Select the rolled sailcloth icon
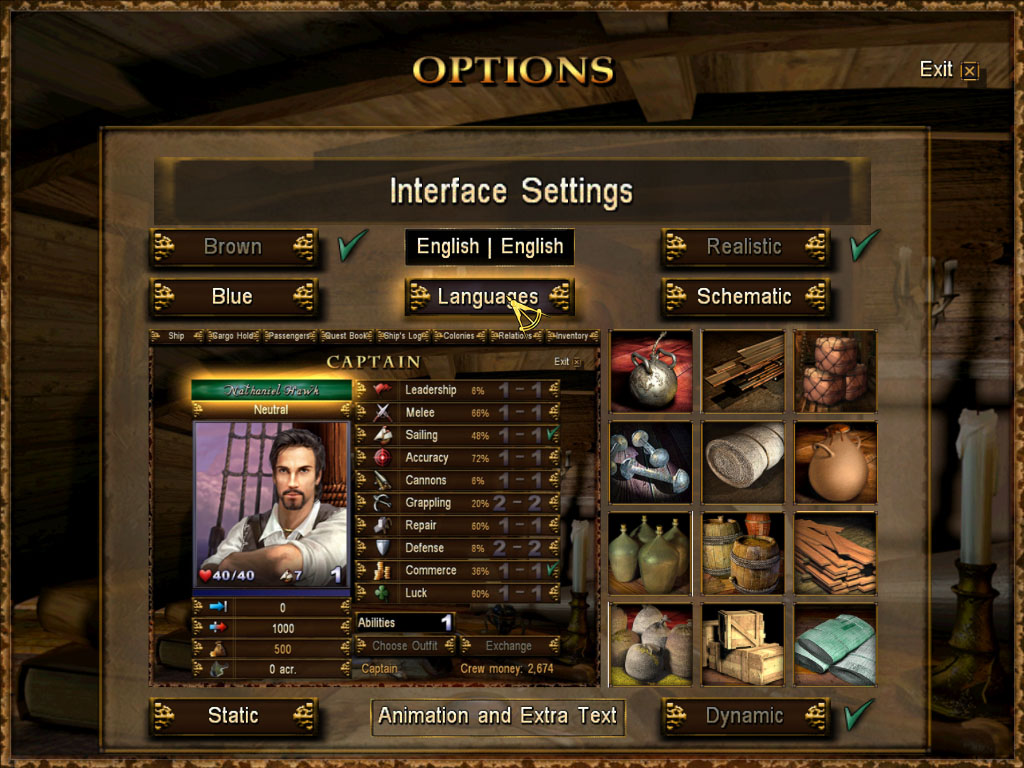 click(743, 462)
